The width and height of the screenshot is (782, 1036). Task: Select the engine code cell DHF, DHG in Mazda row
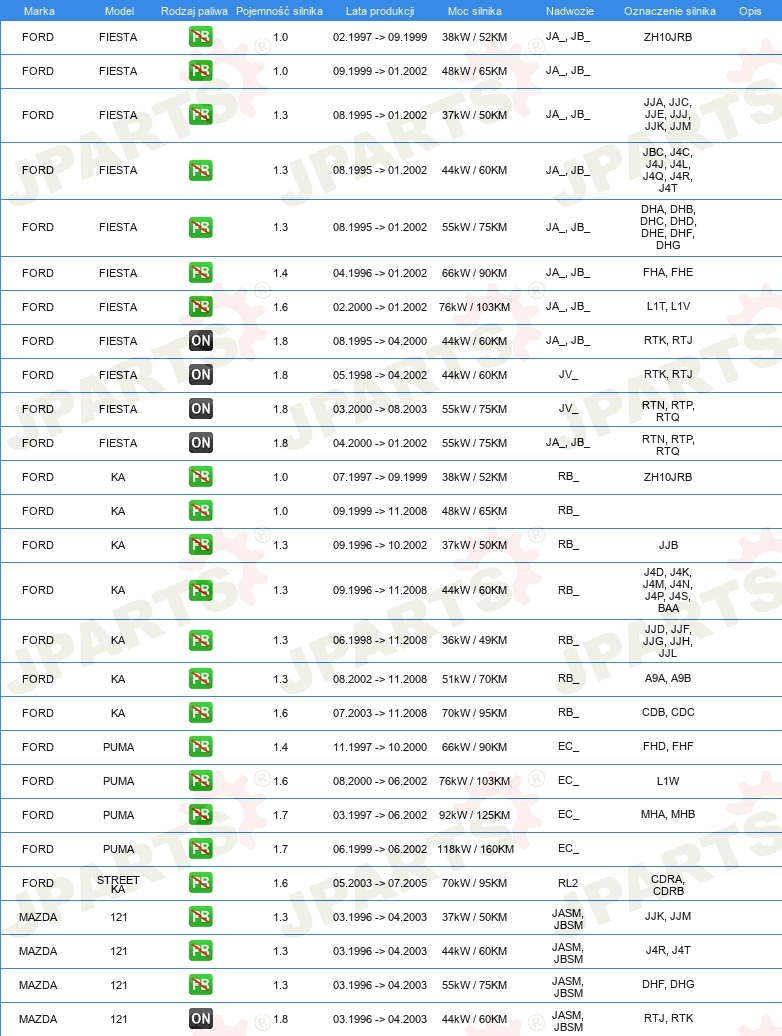pyautogui.click(x=668, y=984)
